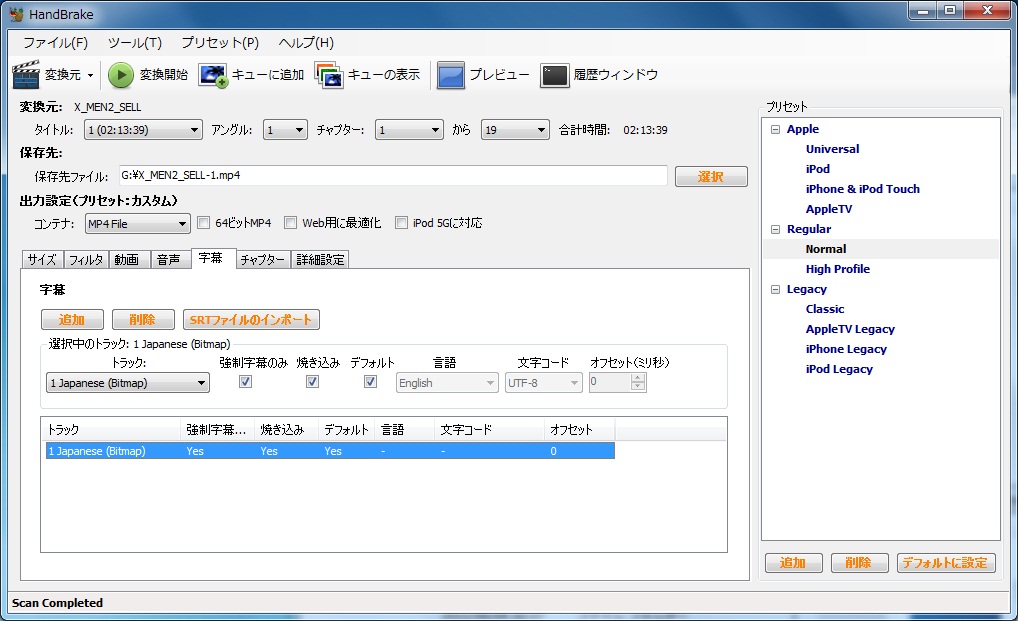
Task: Click the キューの表示 show queue icon
Action: pos(329,75)
